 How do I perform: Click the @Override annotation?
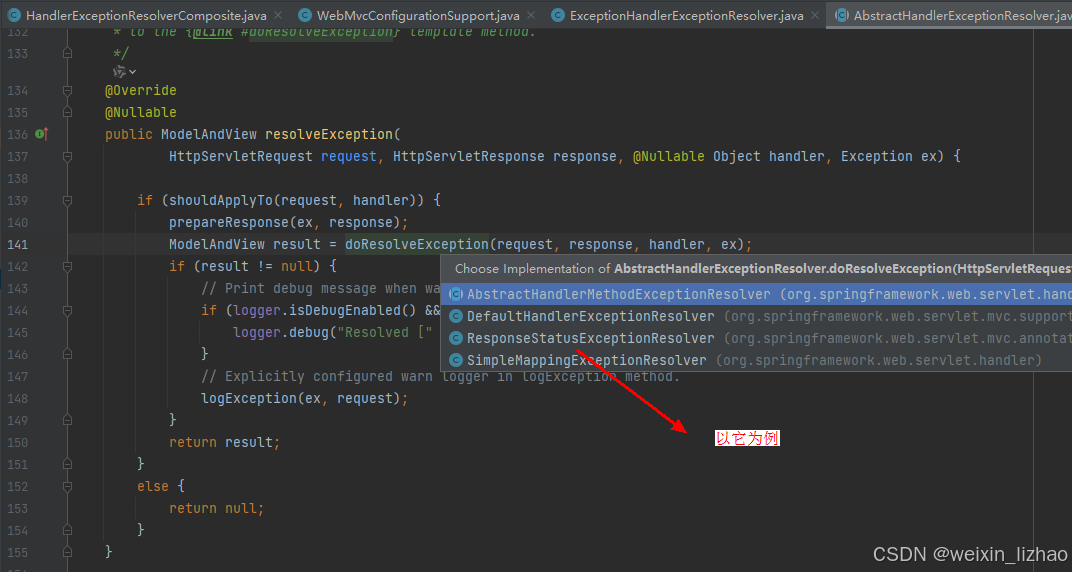pyautogui.click(x=141, y=90)
